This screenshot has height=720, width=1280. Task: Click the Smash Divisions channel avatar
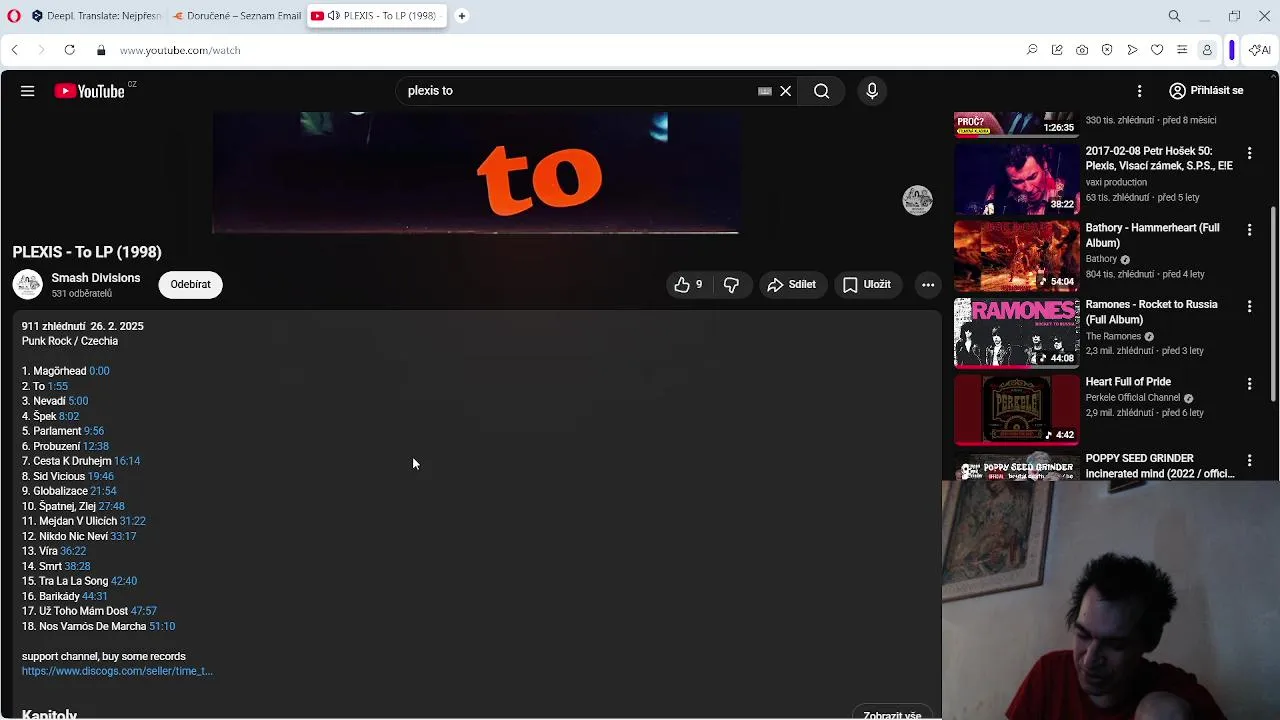pyautogui.click(x=28, y=285)
